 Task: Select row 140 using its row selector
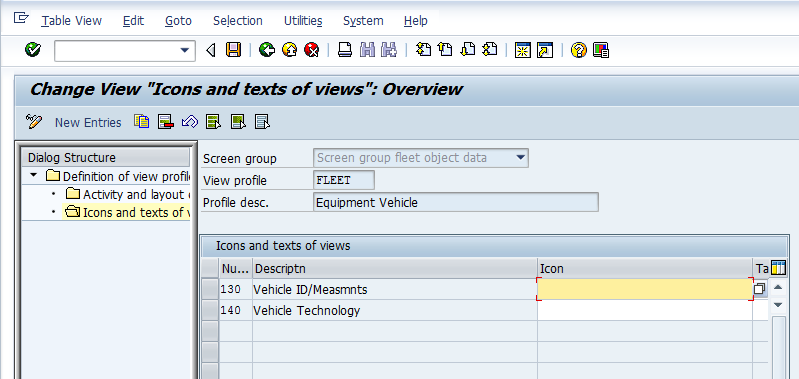pos(210,310)
